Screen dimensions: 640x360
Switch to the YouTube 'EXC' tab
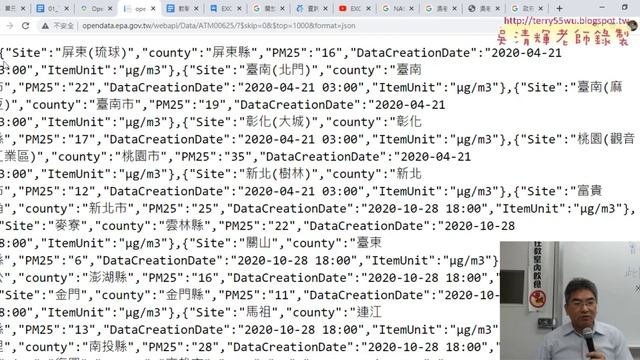(354, 8)
